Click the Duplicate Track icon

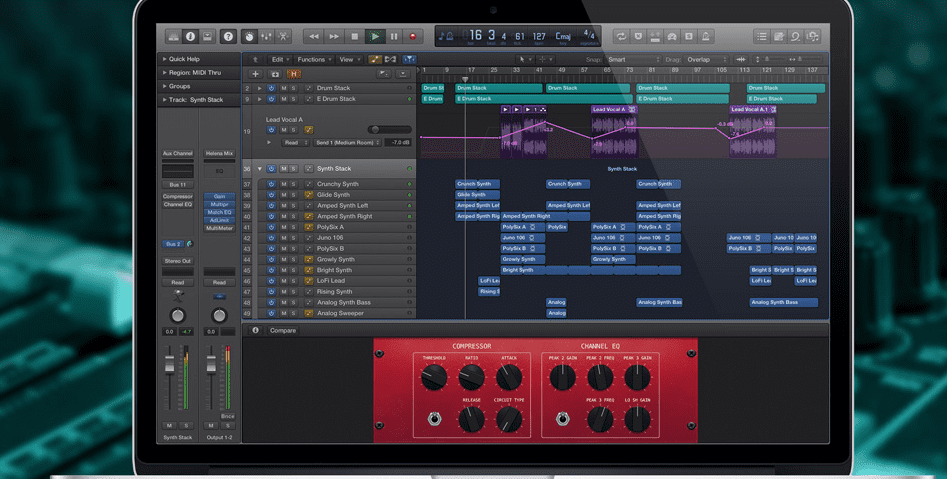[275, 74]
